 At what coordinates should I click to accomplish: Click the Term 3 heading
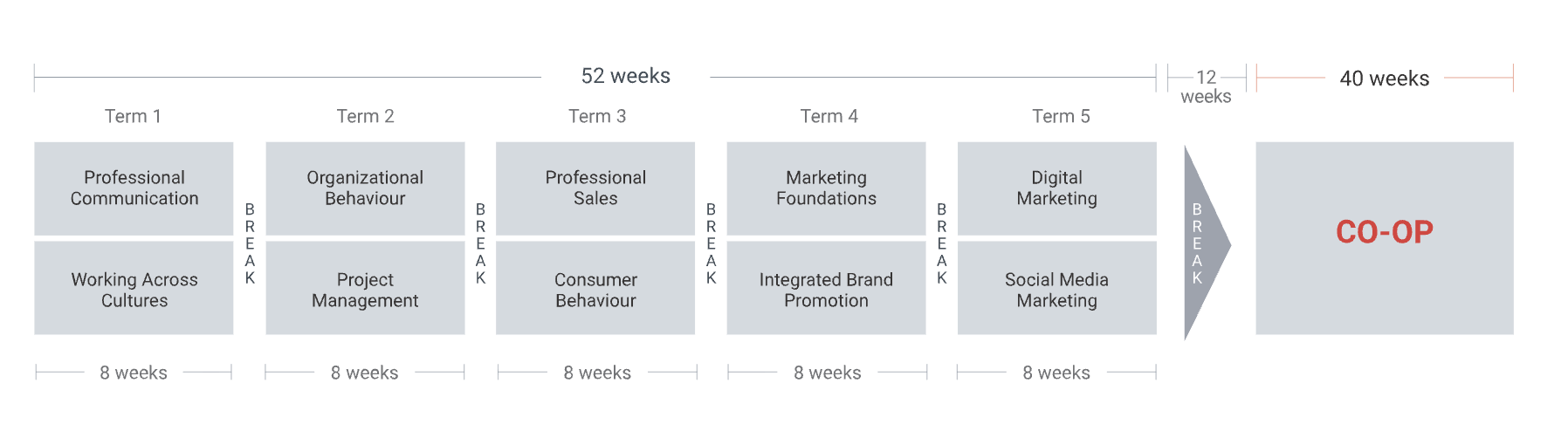click(597, 116)
